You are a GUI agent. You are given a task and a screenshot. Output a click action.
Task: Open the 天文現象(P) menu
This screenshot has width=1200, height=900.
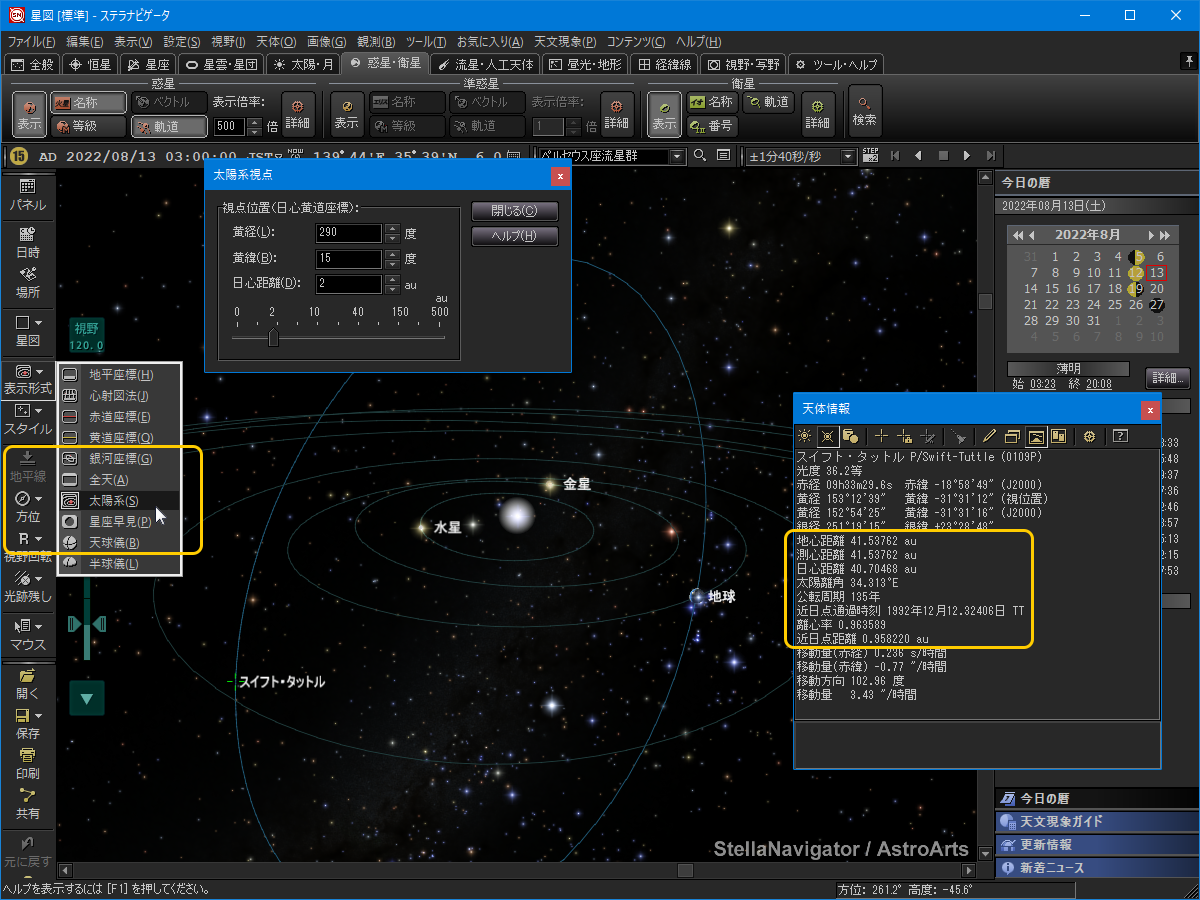coord(565,42)
